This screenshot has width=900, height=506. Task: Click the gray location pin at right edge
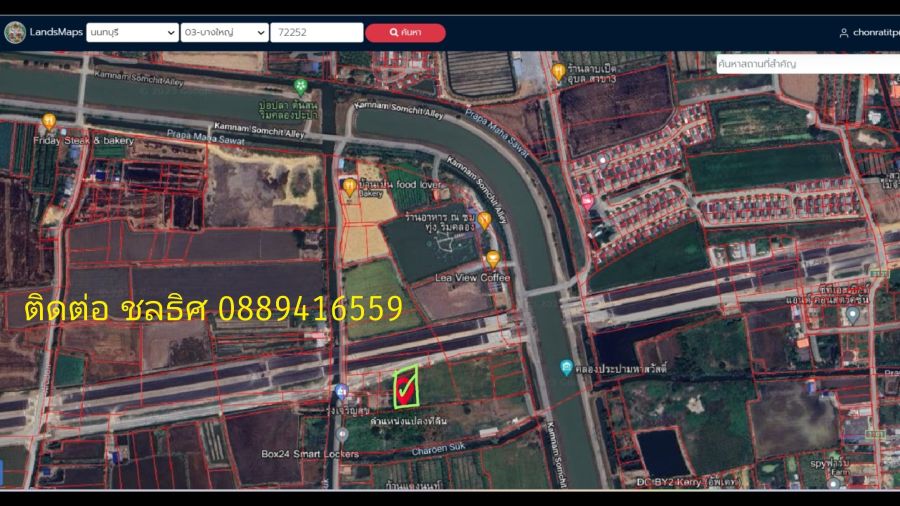[852, 314]
